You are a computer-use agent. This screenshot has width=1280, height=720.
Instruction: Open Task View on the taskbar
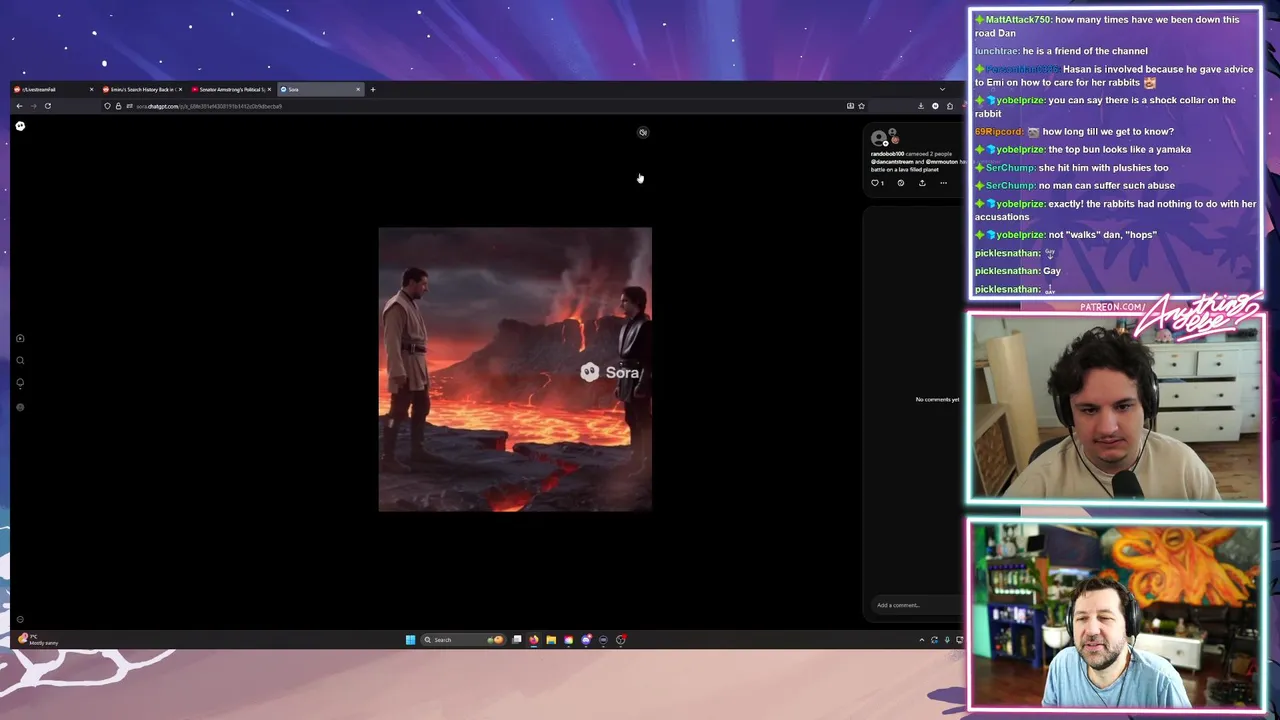point(517,640)
